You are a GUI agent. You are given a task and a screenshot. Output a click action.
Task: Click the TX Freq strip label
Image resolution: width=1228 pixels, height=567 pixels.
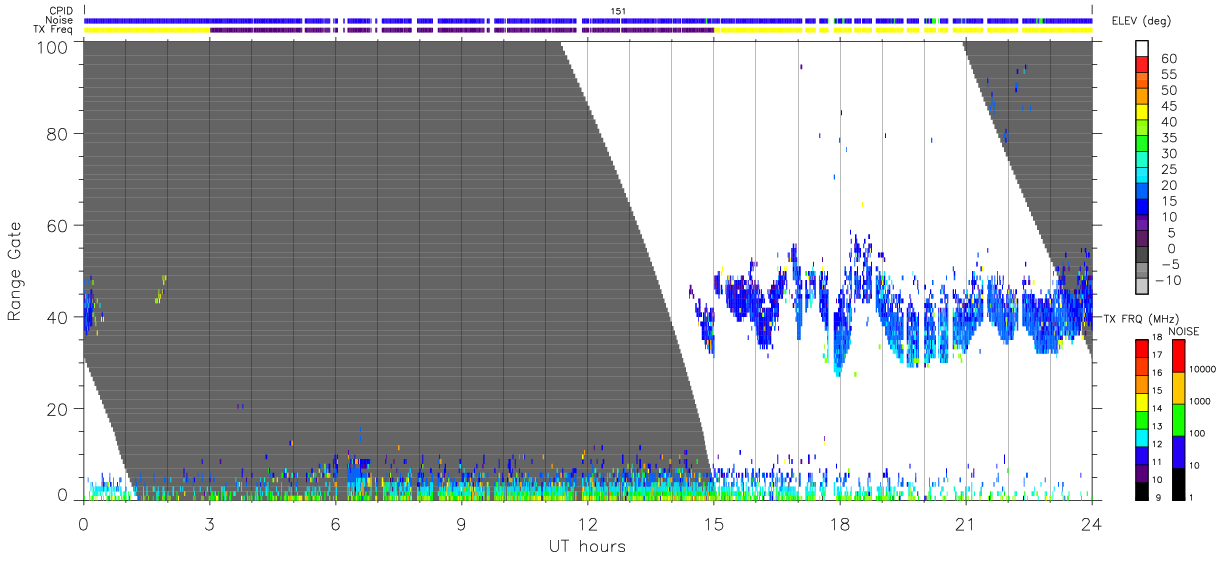[x=54, y=29]
